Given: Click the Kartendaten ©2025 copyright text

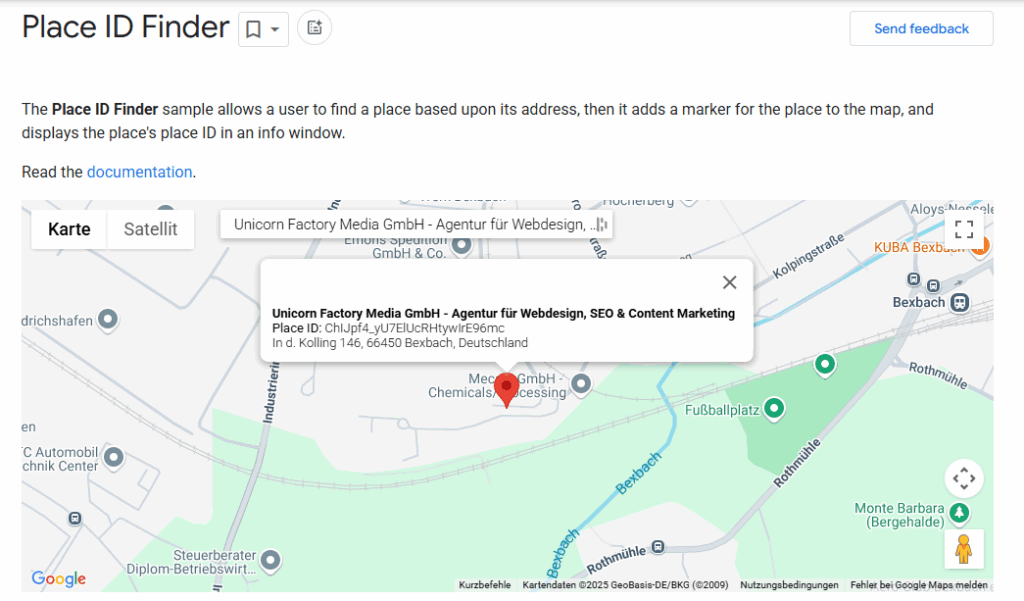Looking at the screenshot, I should pos(625,585).
